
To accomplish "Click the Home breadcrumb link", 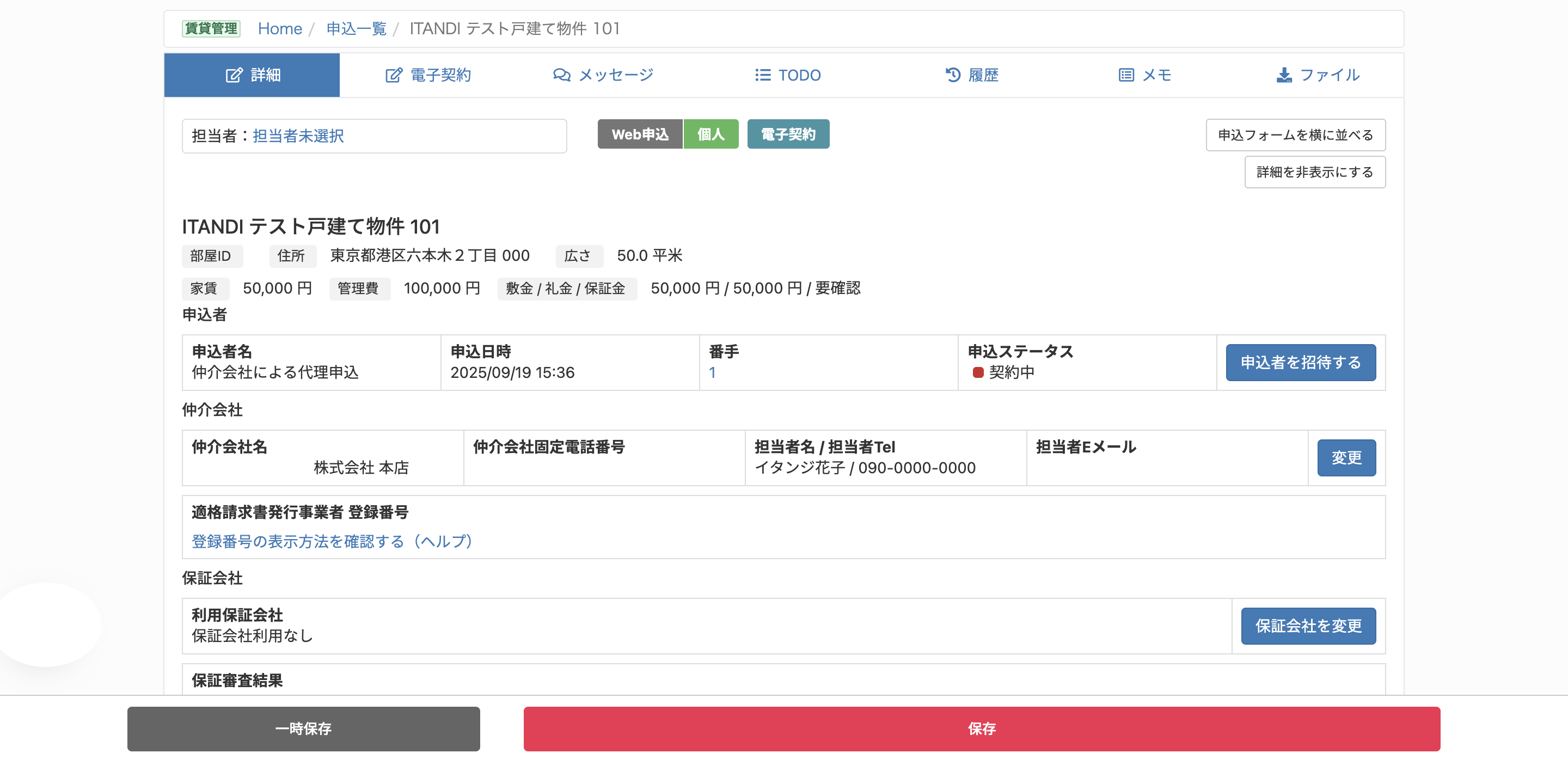I will coord(280,29).
